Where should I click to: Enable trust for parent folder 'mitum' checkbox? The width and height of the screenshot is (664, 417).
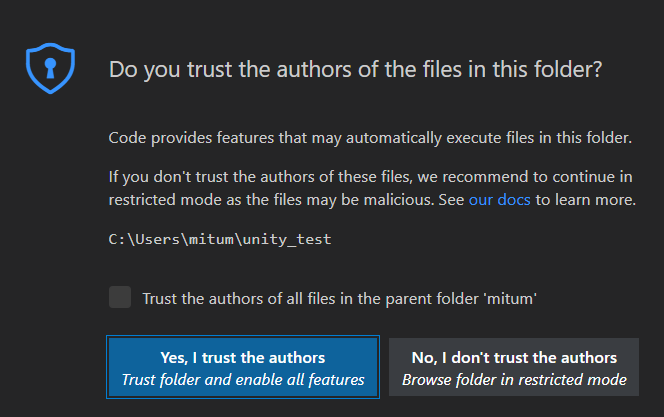[120, 297]
